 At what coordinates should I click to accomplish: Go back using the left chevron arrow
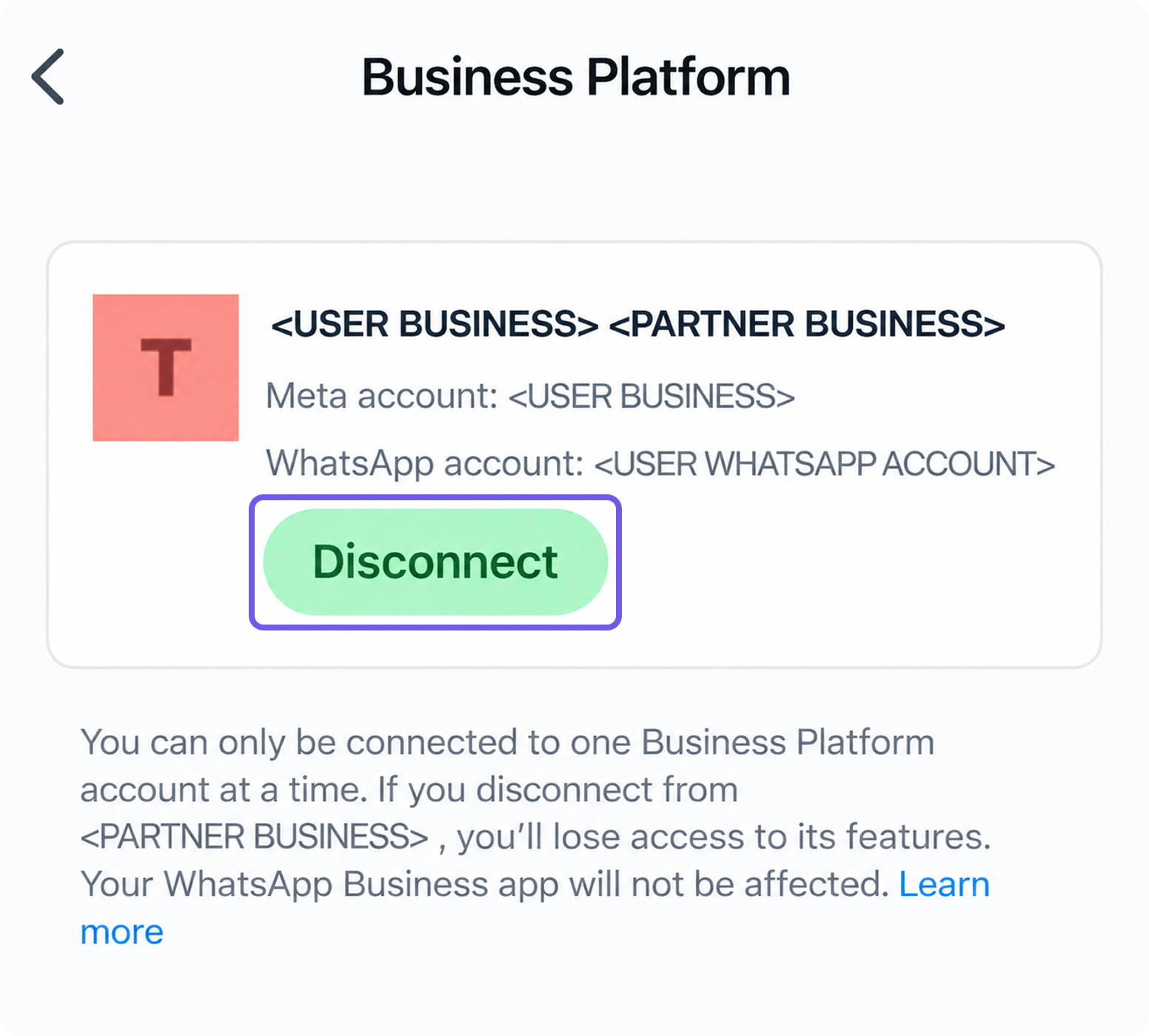[x=48, y=77]
